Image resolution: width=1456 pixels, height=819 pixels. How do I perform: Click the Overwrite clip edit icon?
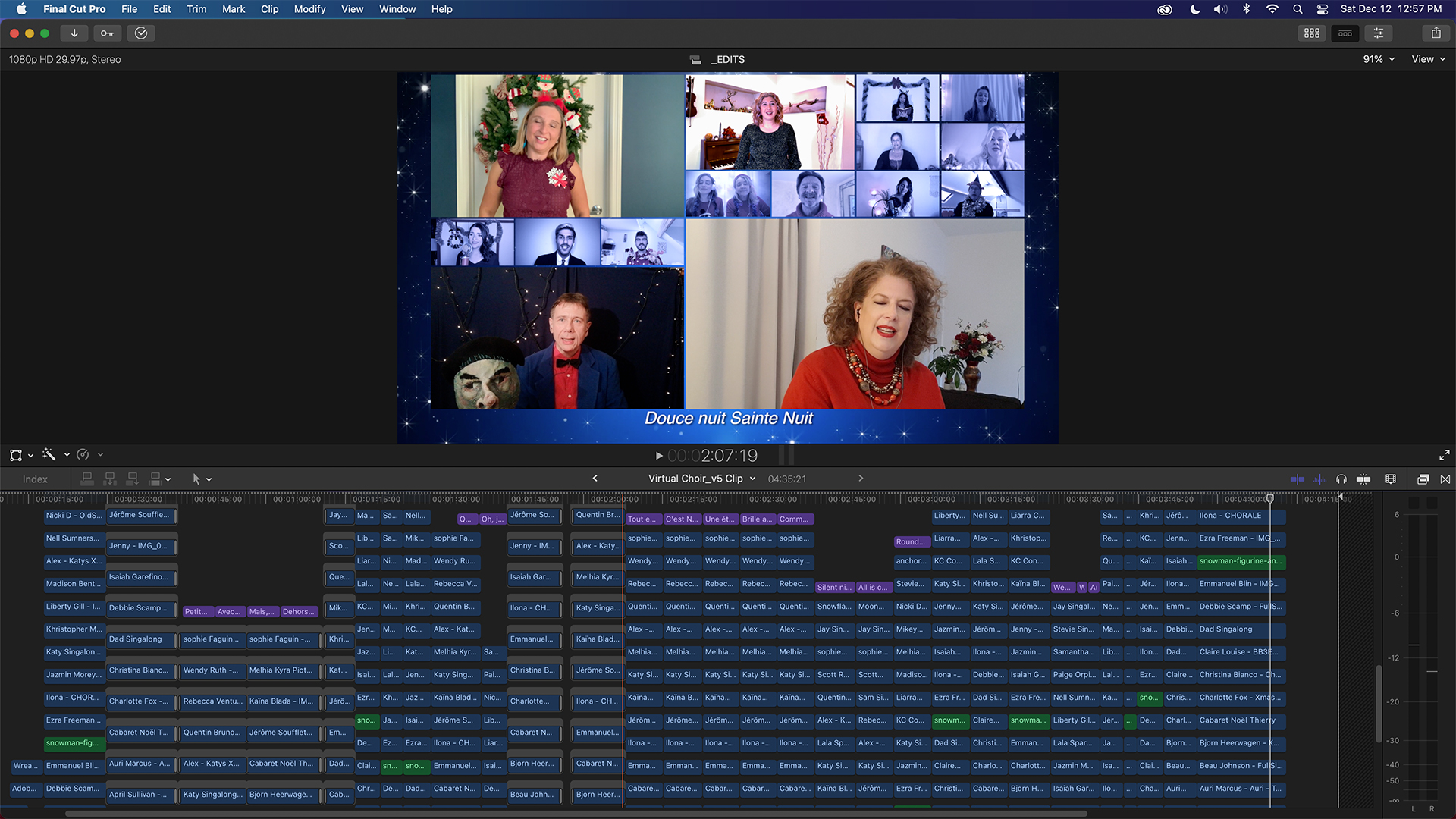tap(155, 479)
